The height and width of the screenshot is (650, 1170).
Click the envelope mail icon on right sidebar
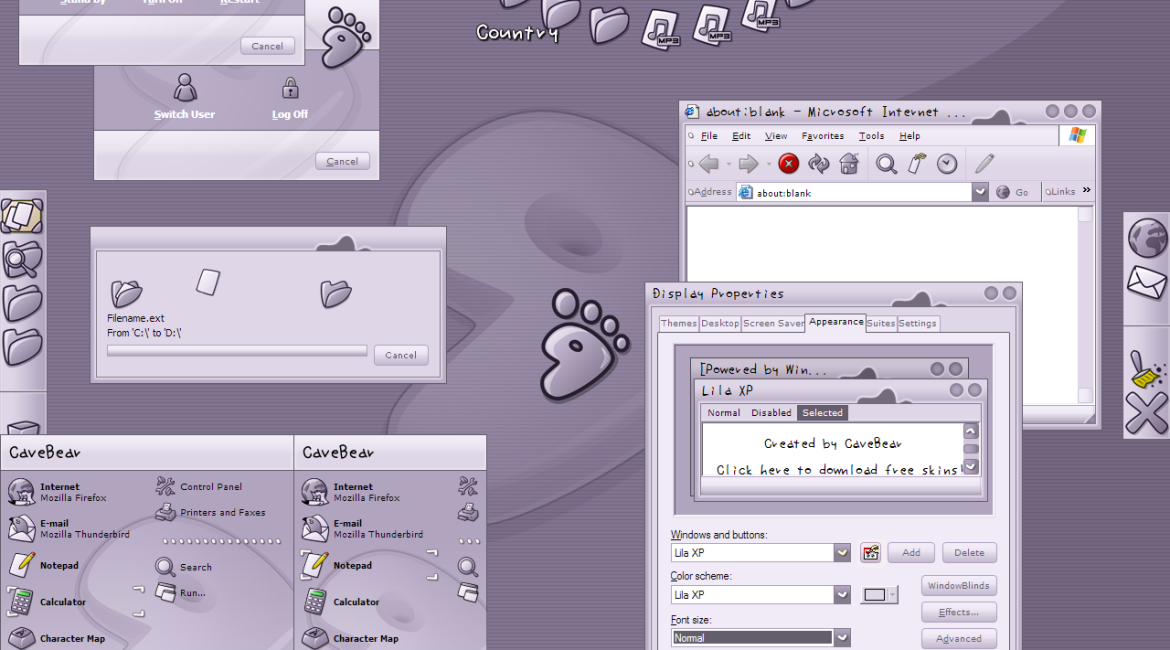(1146, 283)
